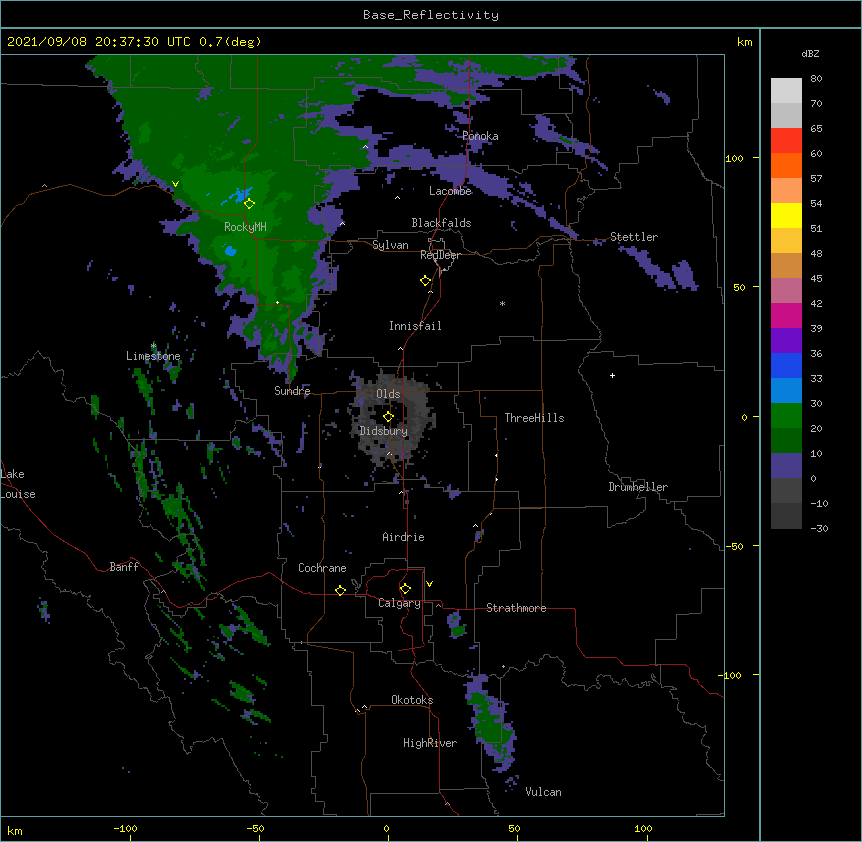Click the -50 tick on the vertical km axis
862x842 pixels.
tap(734, 546)
